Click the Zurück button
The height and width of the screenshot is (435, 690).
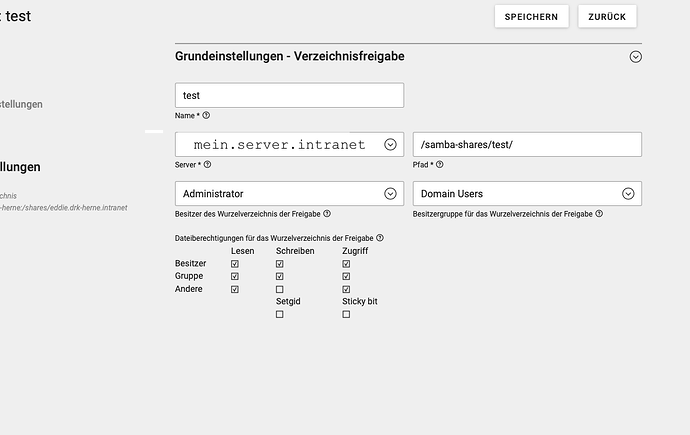pos(607,16)
